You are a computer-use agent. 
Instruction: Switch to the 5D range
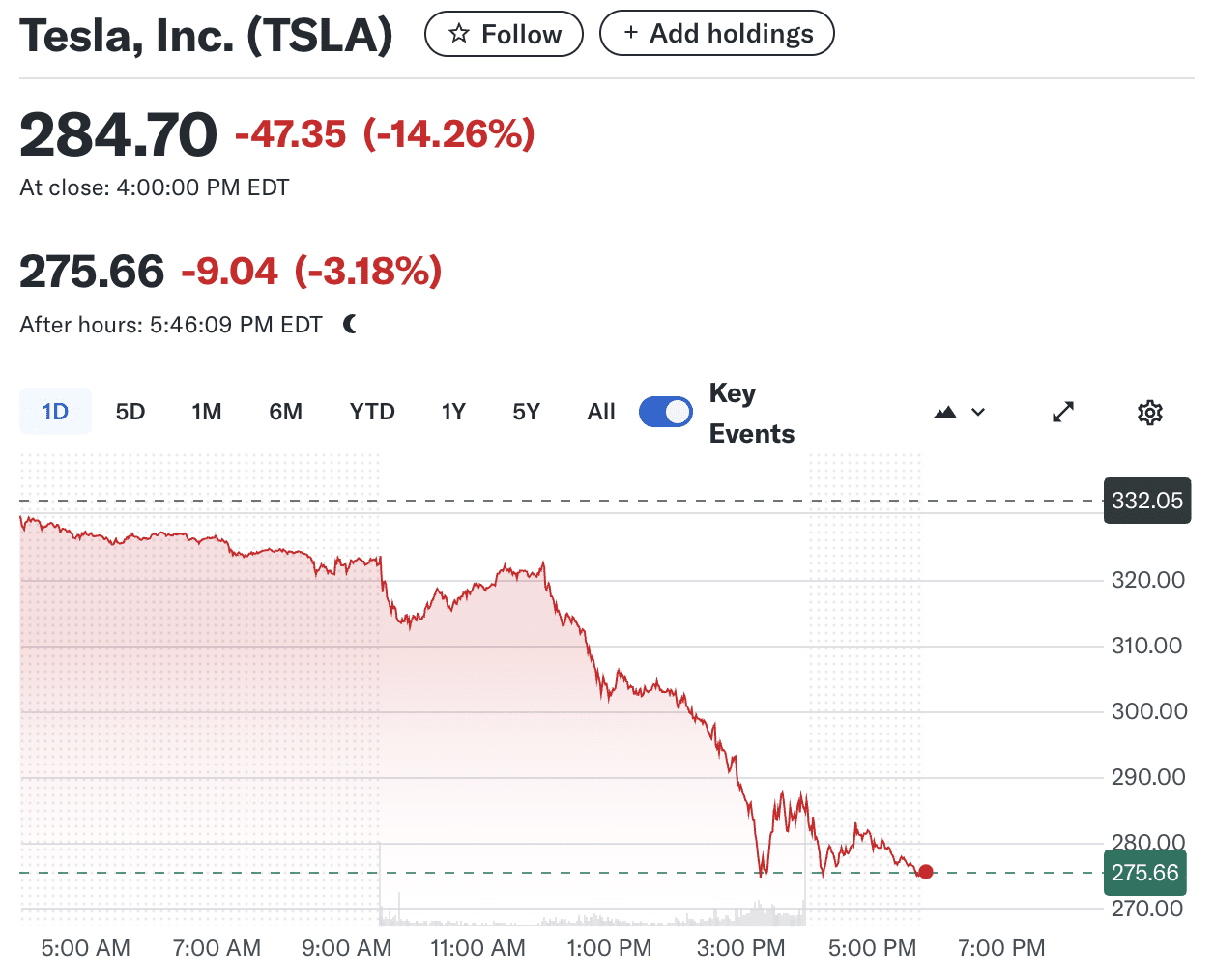click(x=130, y=412)
